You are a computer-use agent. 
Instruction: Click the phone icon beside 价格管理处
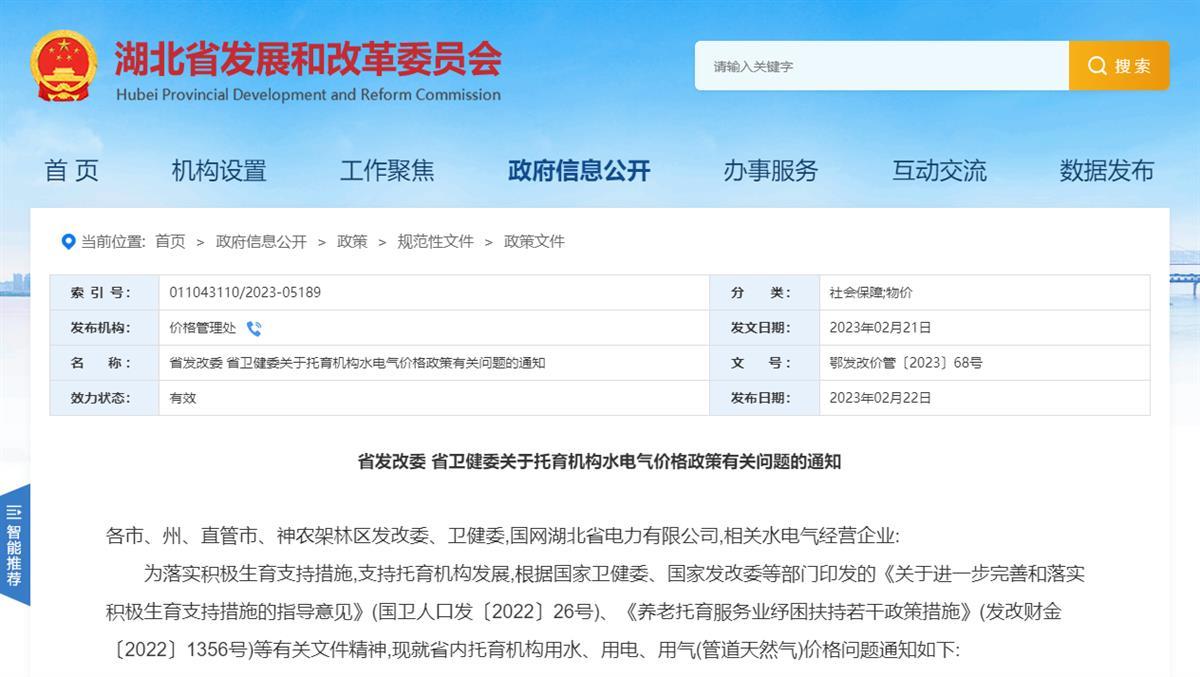click(254, 328)
